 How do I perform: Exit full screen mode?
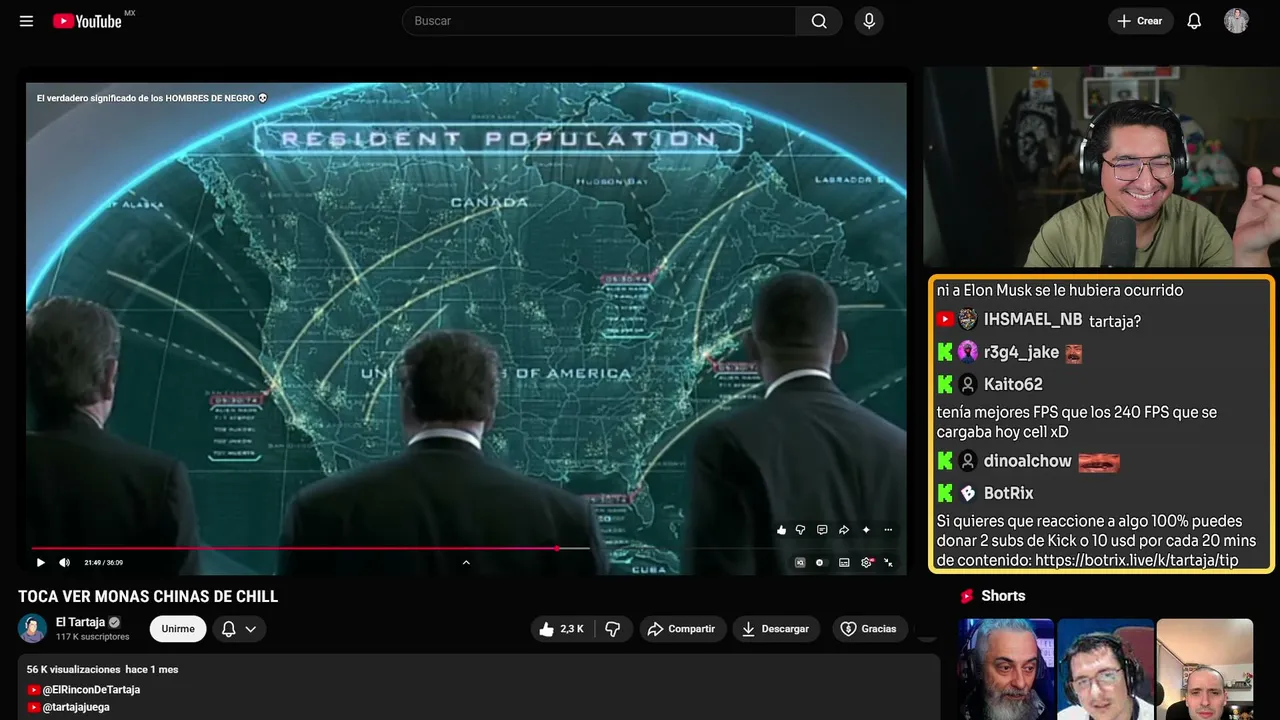889,563
